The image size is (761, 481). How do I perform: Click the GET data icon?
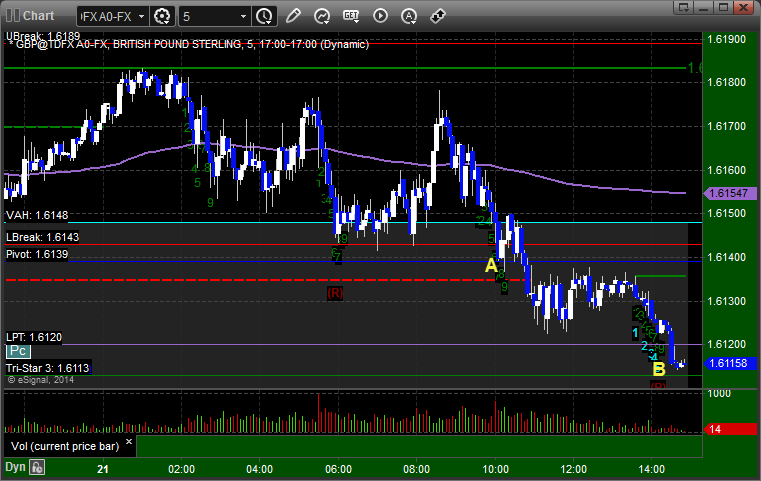(351, 16)
